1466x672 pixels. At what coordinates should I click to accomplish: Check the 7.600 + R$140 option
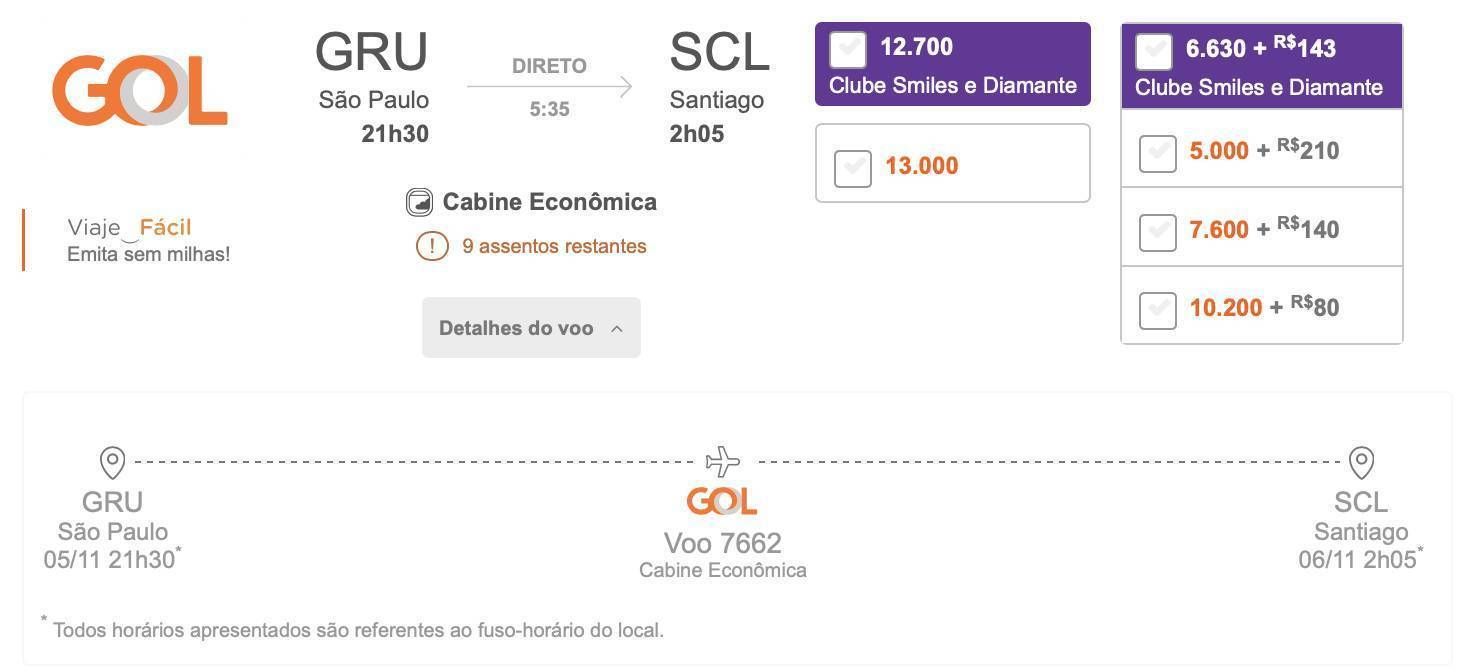[x=1157, y=232]
